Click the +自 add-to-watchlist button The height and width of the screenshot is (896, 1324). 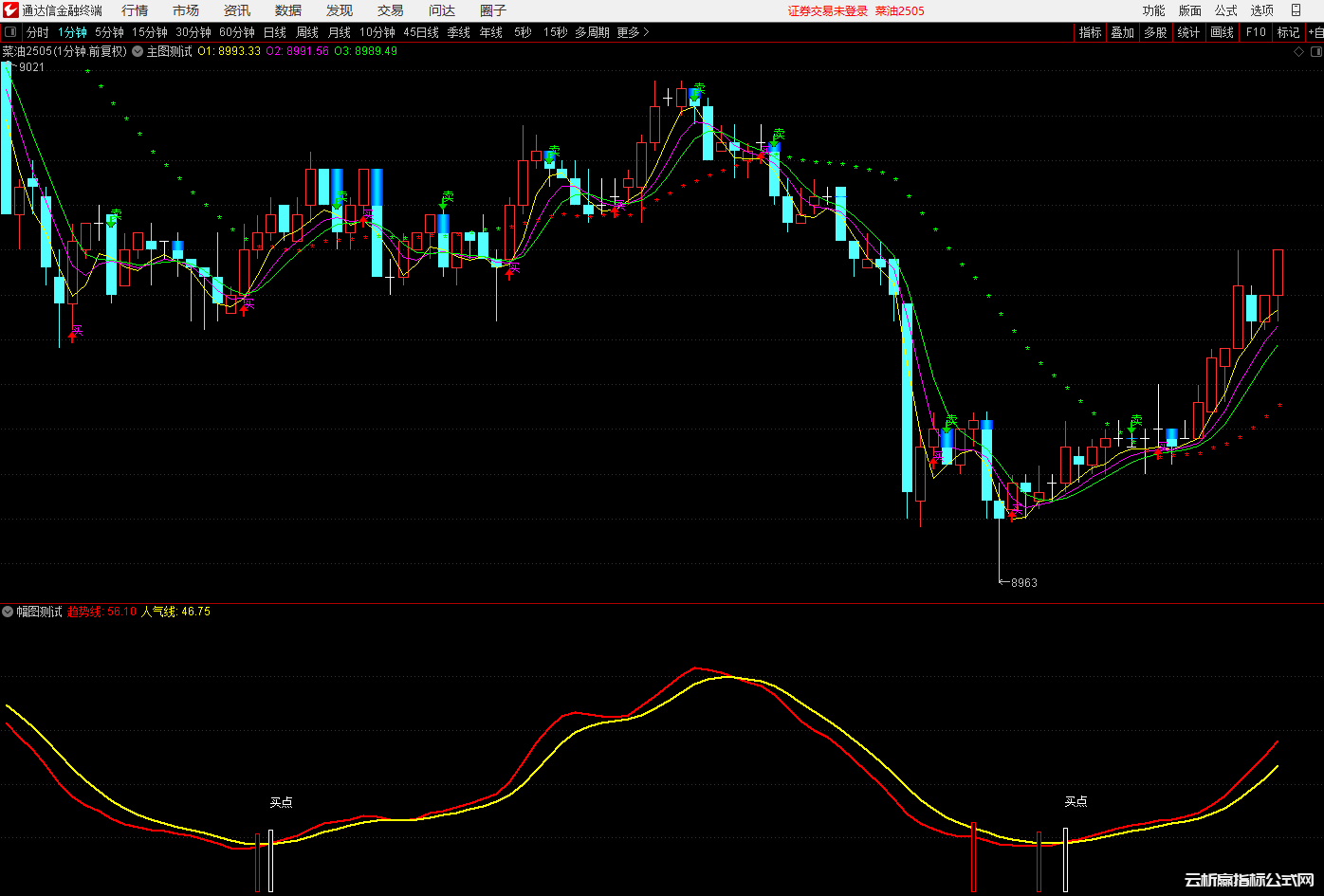(1315, 32)
